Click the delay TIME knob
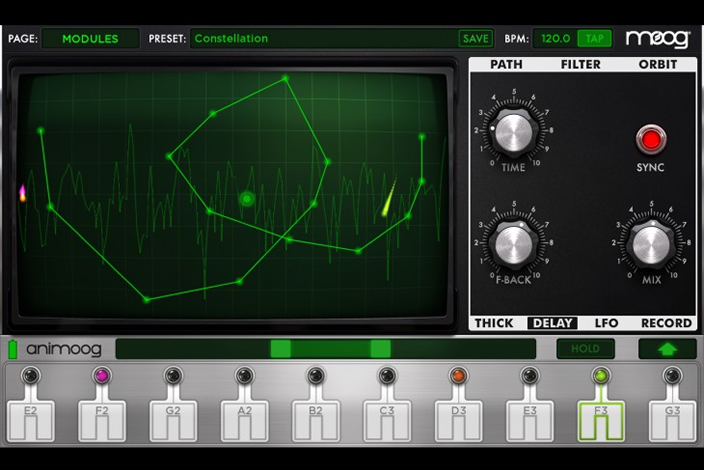This screenshot has width=704, height=470. click(x=513, y=133)
